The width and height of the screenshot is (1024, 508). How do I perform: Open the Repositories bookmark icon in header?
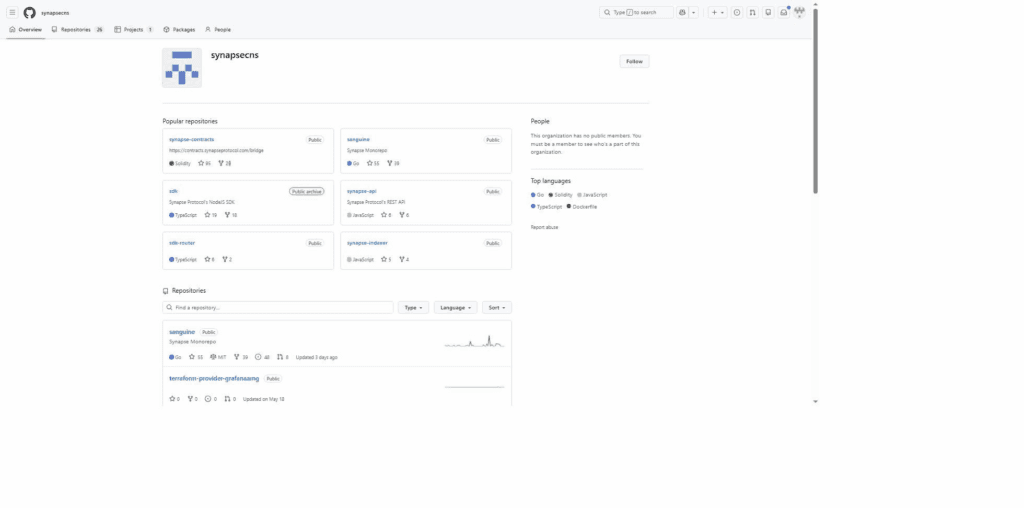[768, 12]
